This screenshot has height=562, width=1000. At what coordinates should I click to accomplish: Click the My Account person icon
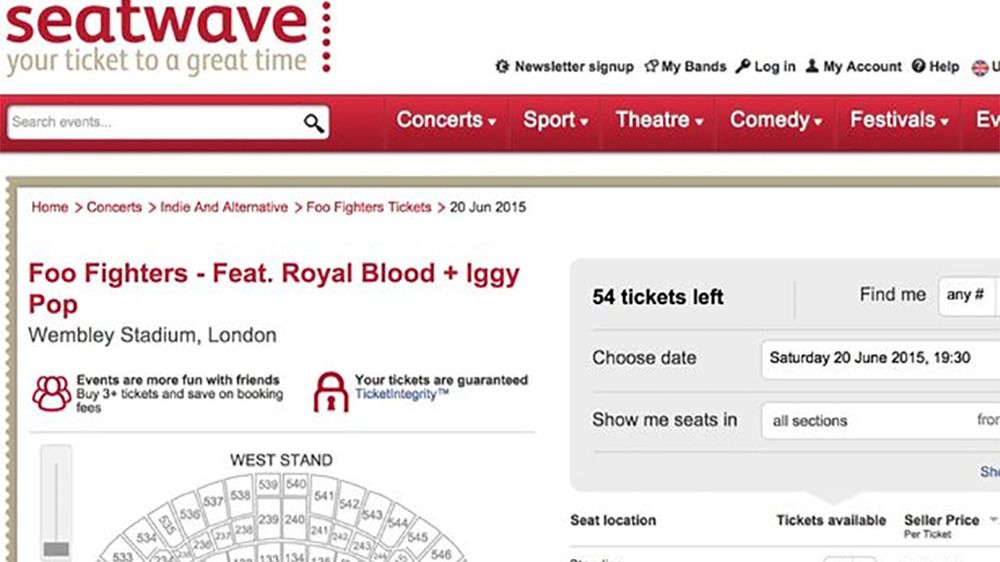pyautogui.click(x=811, y=66)
